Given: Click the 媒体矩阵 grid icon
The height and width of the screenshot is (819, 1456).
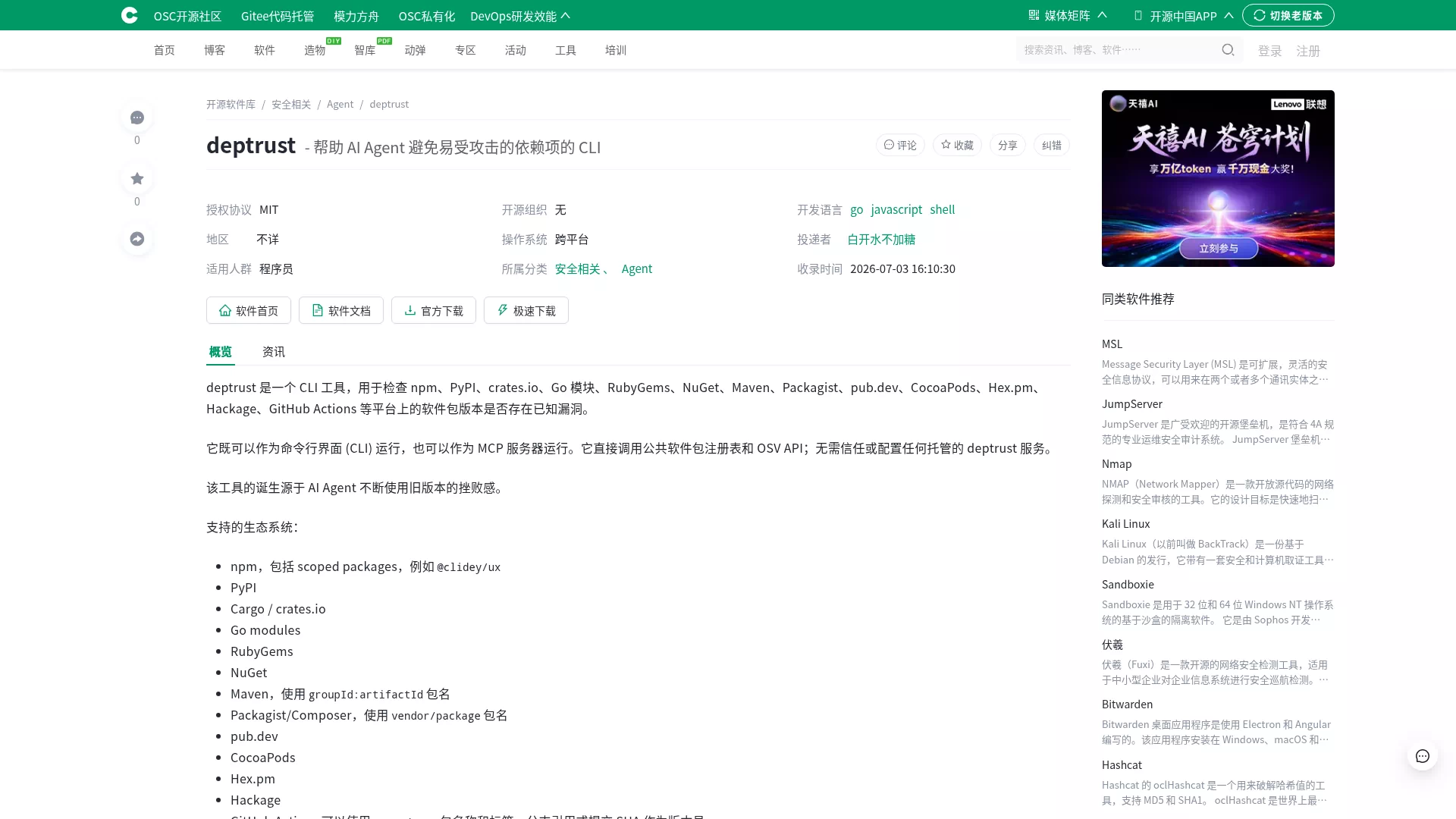Looking at the screenshot, I should 1034,15.
